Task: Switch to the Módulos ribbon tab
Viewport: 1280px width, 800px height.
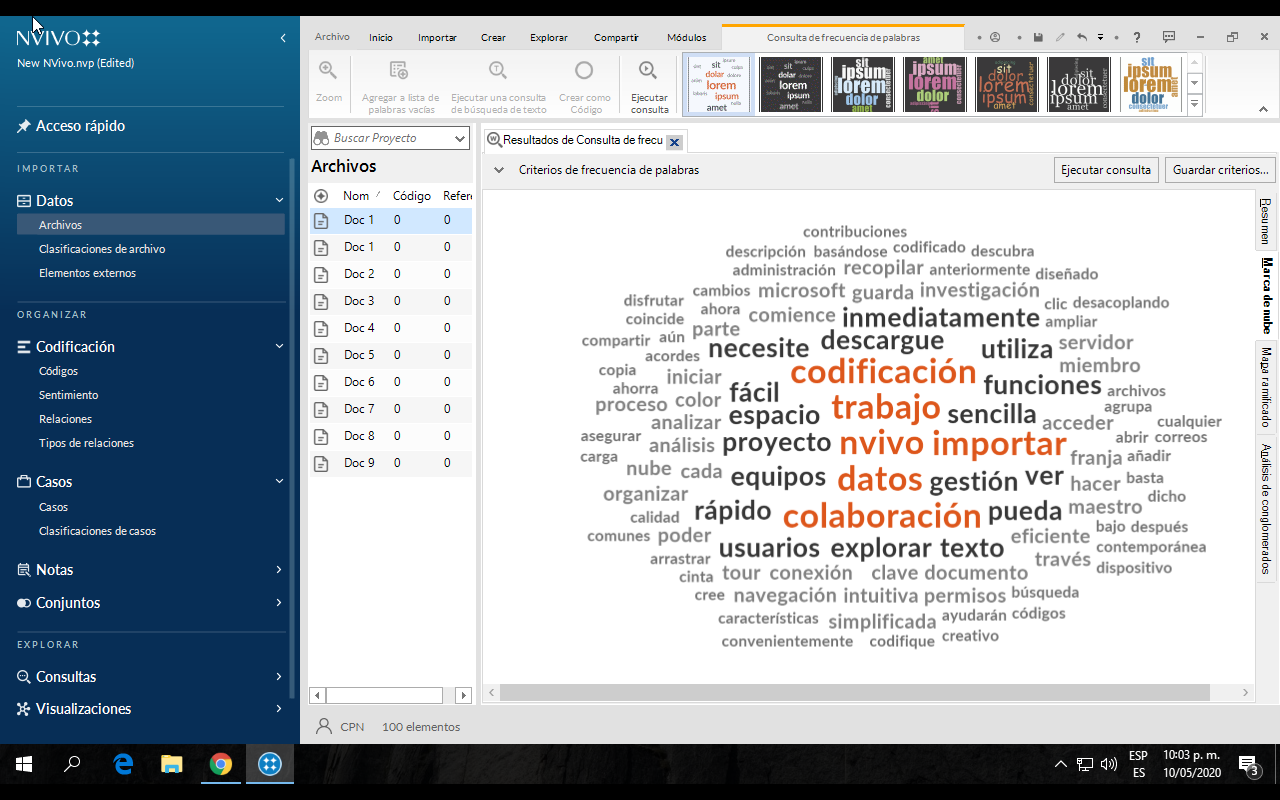Action: pyautogui.click(x=686, y=37)
